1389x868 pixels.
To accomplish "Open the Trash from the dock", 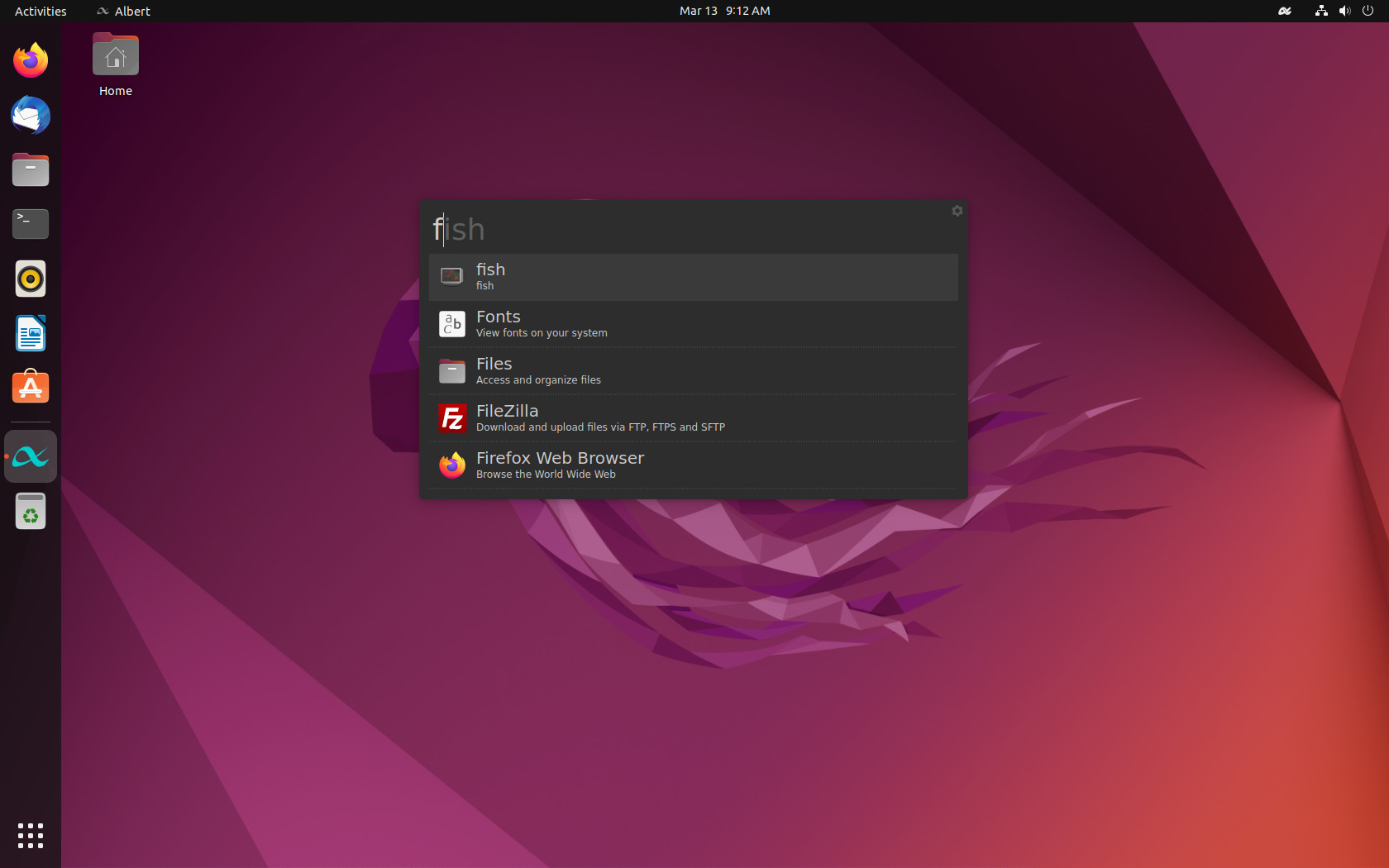I will tap(31, 511).
